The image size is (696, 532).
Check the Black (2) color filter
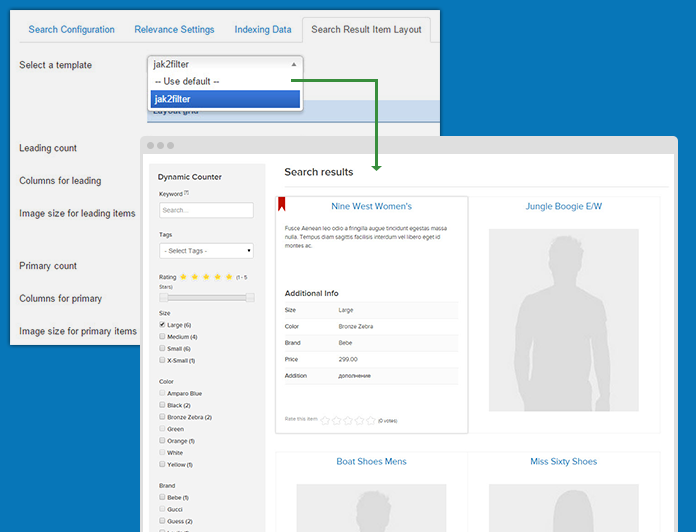click(x=162, y=405)
